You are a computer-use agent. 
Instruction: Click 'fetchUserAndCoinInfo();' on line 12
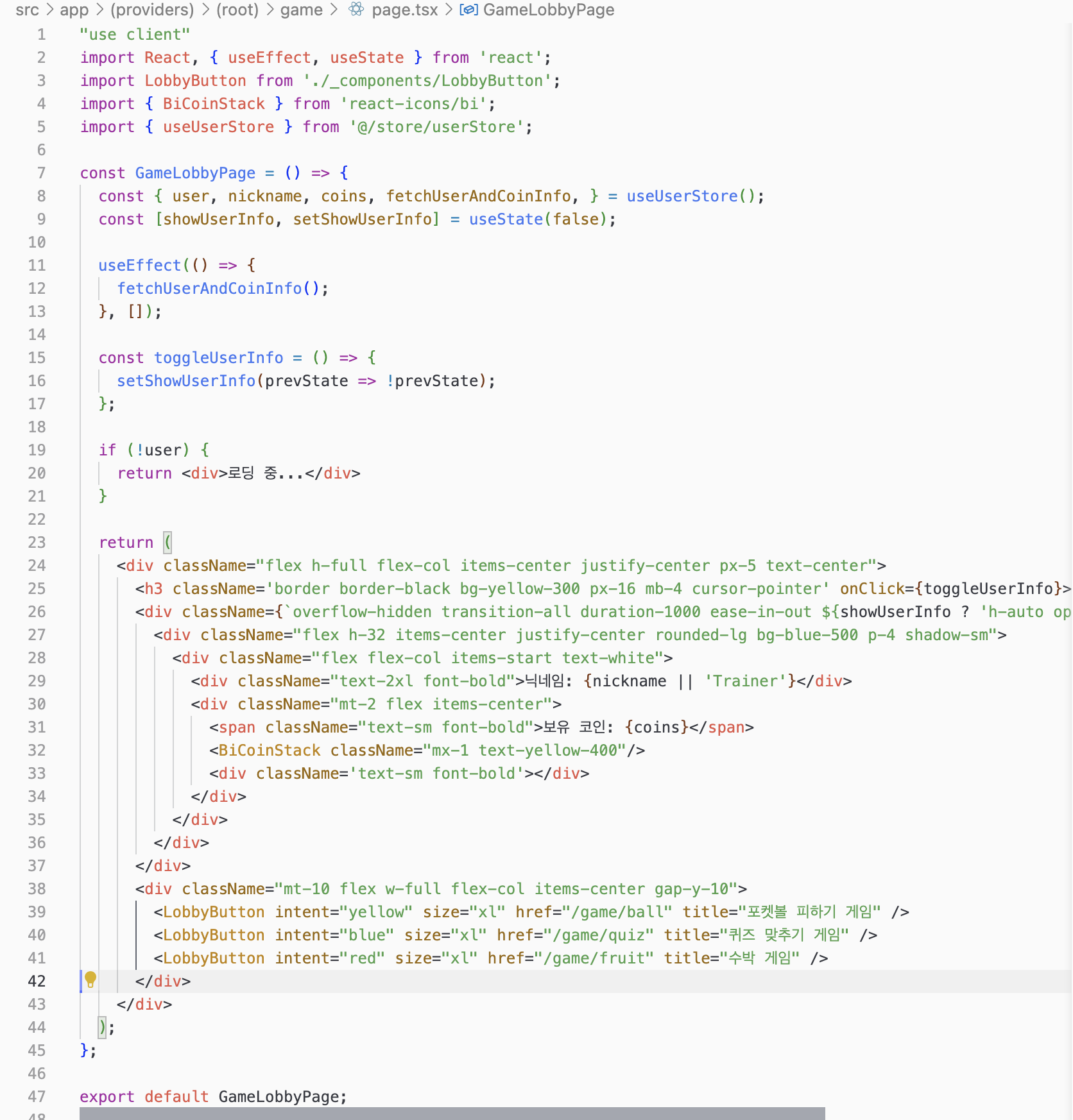(x=223, y=289)
